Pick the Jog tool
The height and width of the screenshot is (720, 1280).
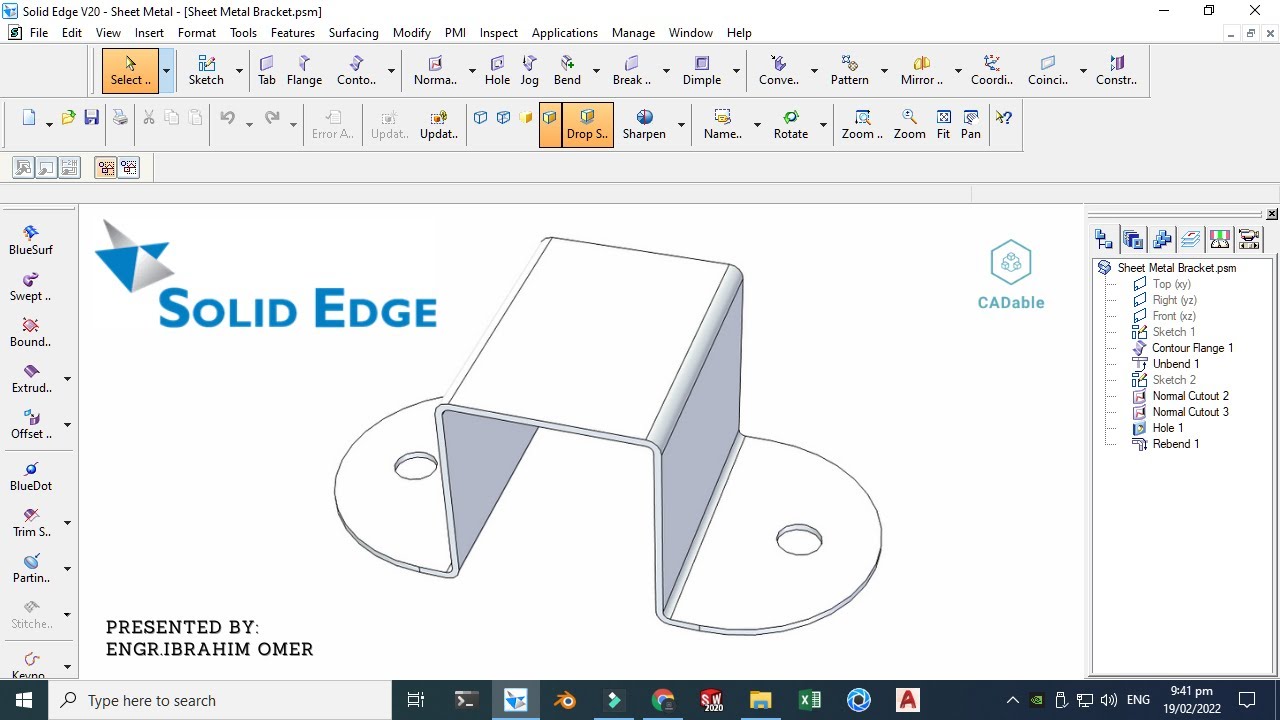point(530,71)
